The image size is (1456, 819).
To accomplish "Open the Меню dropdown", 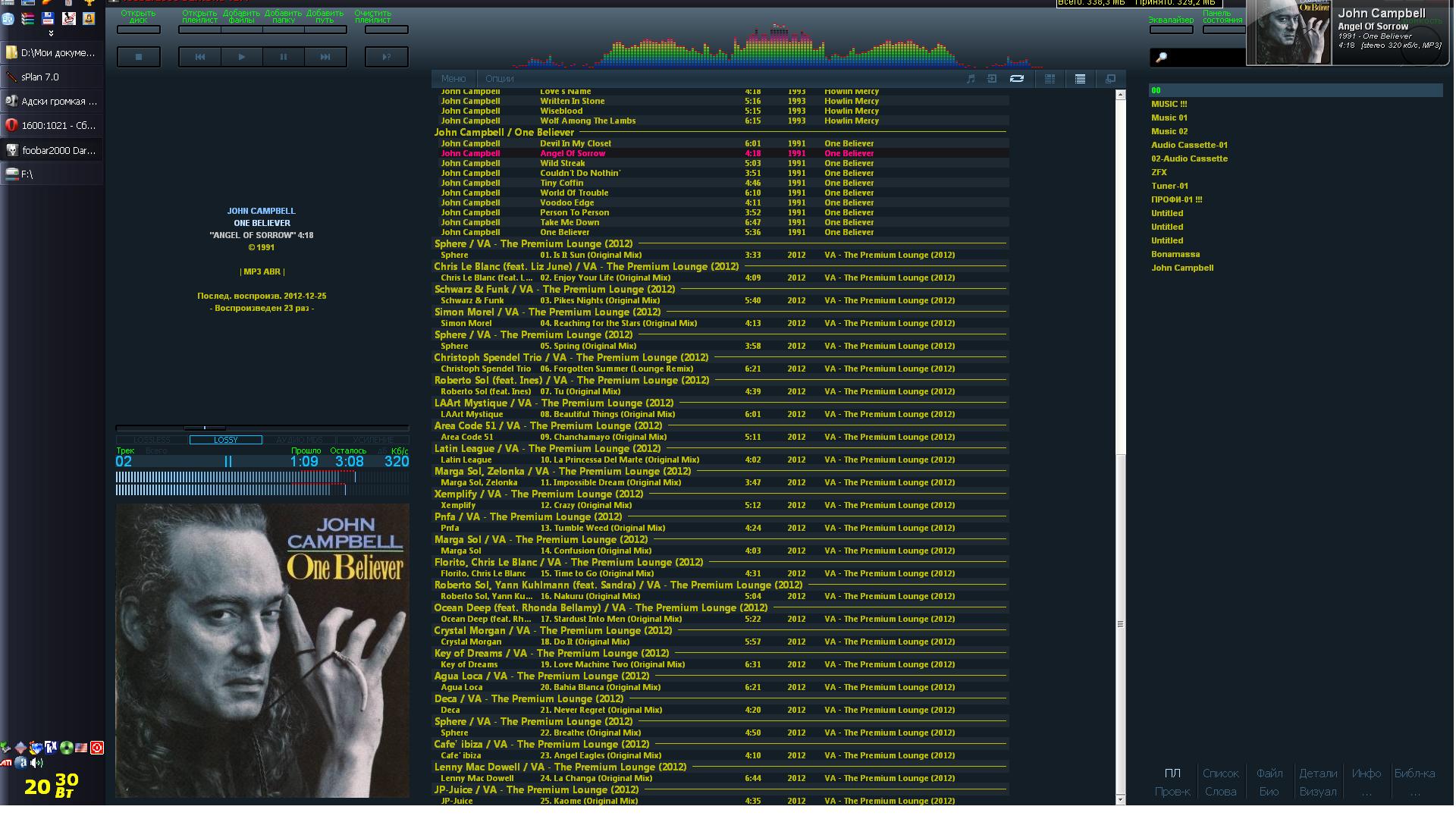I will [453, 79].
